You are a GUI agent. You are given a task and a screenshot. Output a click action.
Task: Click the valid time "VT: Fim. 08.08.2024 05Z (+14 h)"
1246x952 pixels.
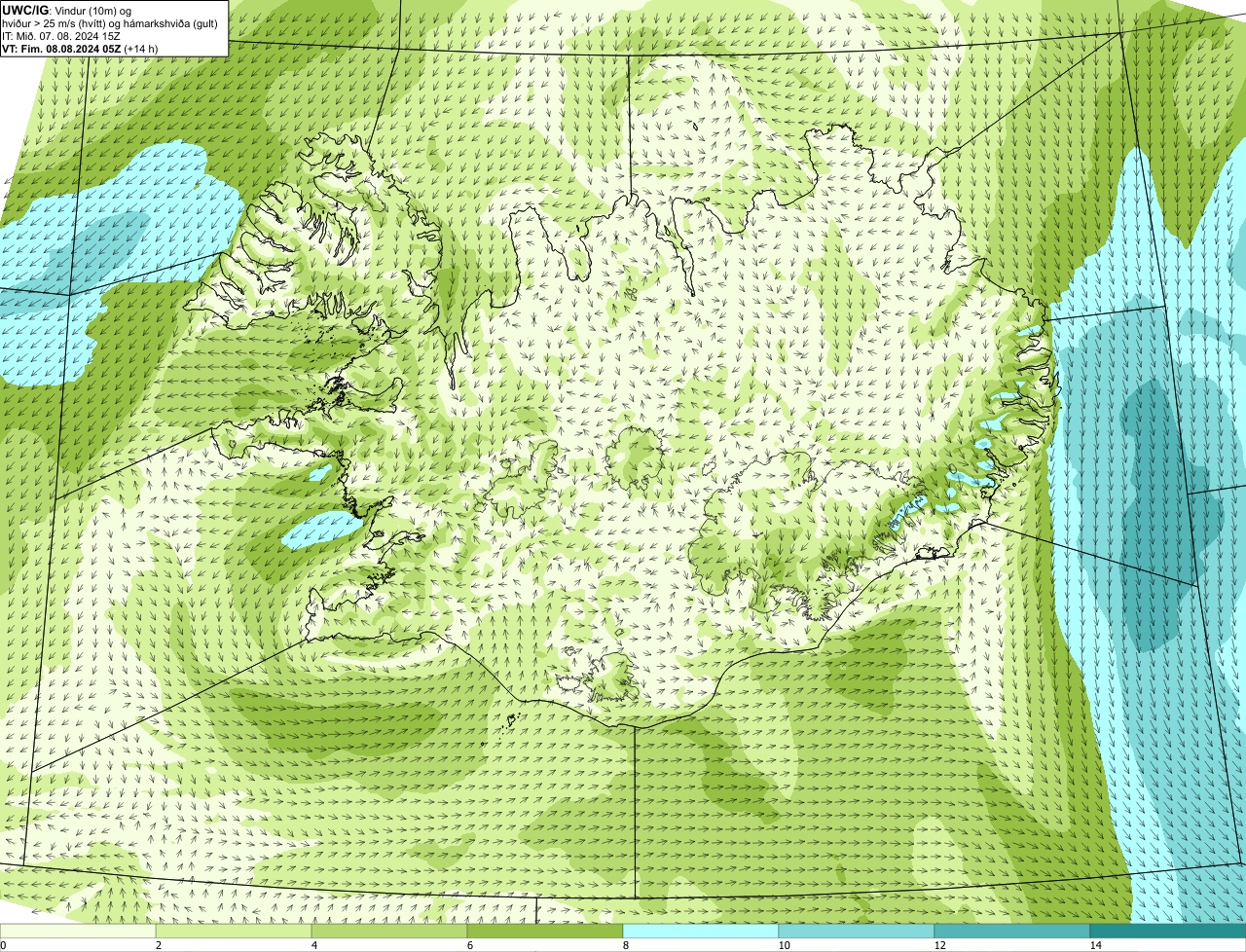point(80,49)
